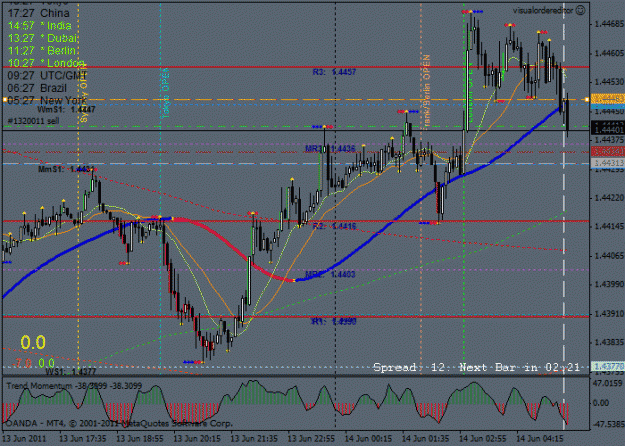Select the '17:27 China' clock row

39,13
